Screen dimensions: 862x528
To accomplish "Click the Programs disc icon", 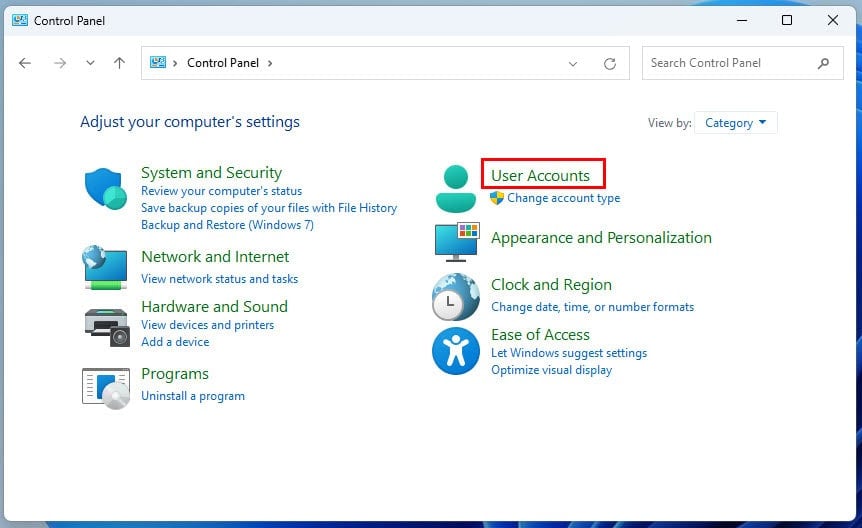I will pos(106,388).
